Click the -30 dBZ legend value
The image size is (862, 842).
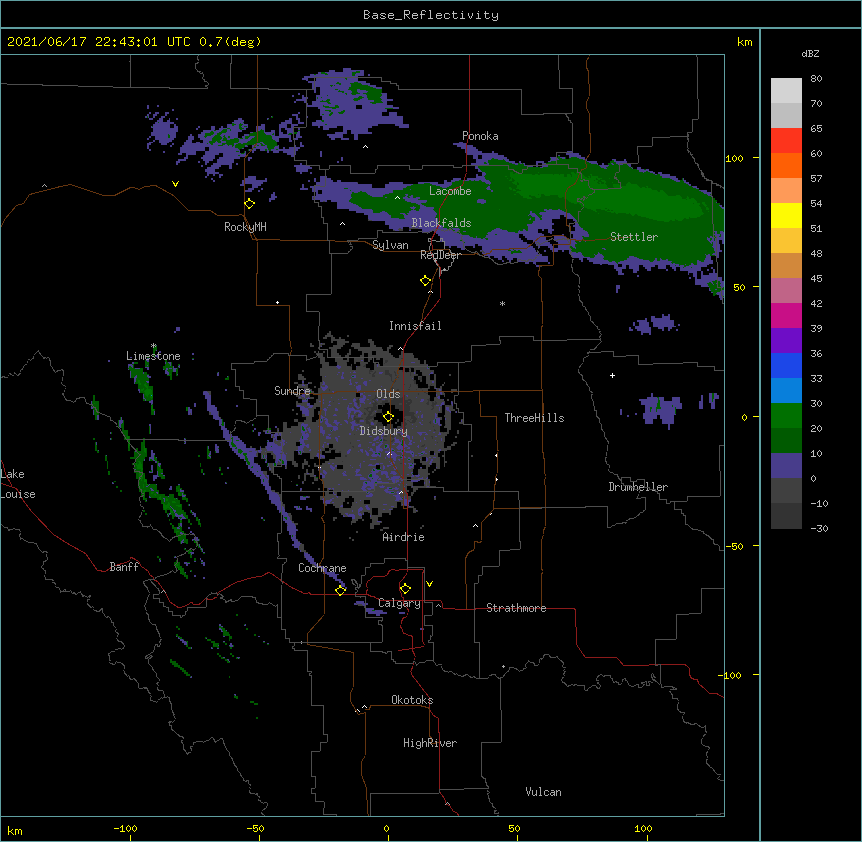[819, 529]
